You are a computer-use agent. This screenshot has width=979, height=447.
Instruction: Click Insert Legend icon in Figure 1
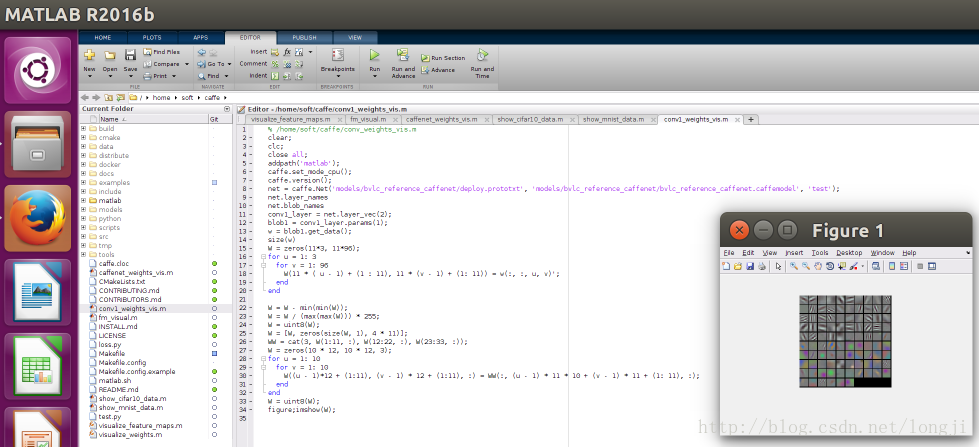(x=904, y=267)
